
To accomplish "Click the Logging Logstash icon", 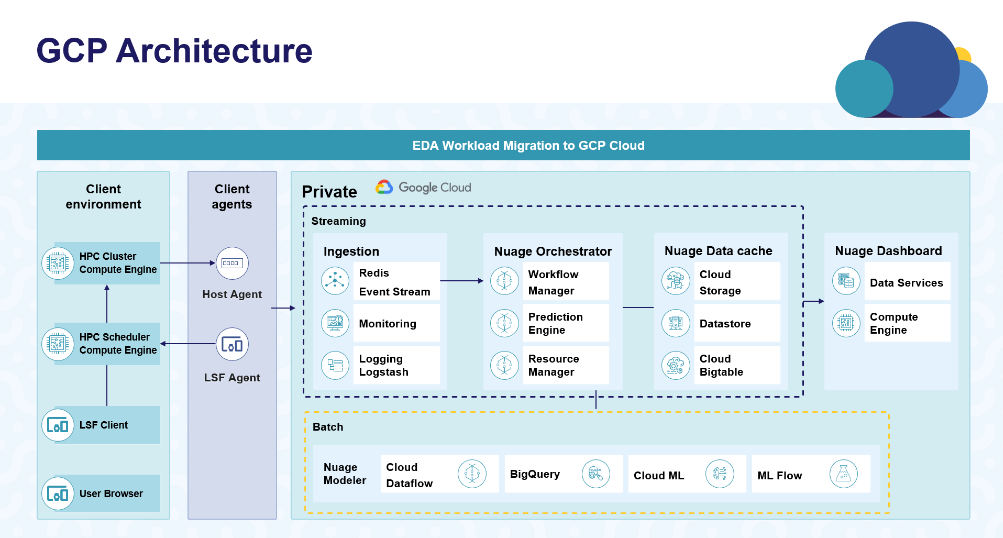I will pyautogui.click(x=334, y=365).
